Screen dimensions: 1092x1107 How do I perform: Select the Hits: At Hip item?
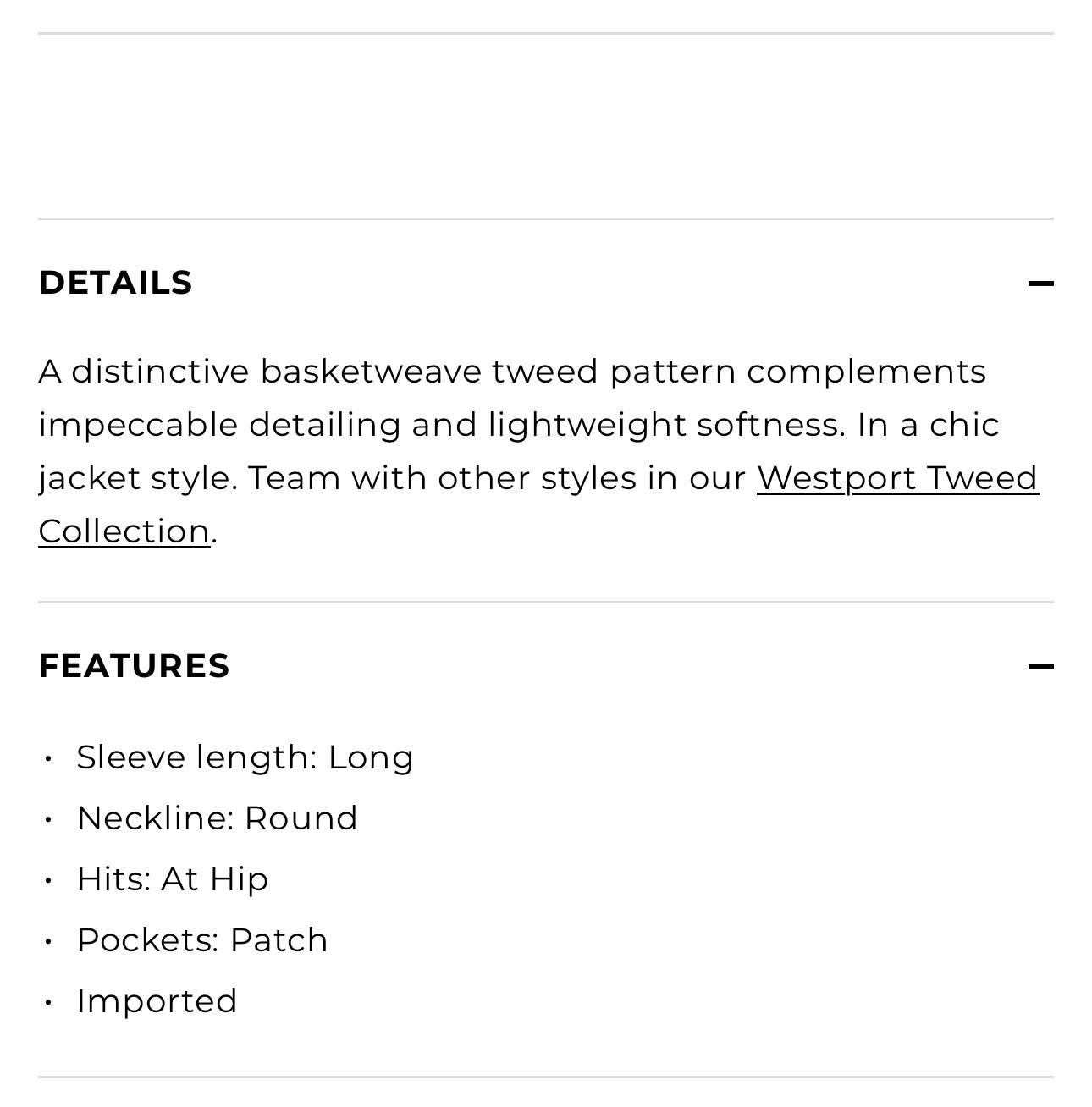(173, 879)
